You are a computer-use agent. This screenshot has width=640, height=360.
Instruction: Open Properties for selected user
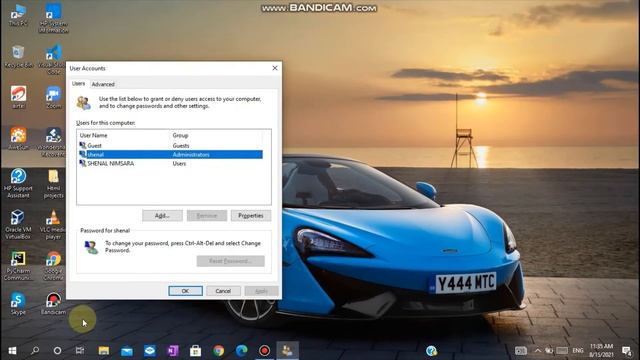pyautogui.click(x=251, y=216)
